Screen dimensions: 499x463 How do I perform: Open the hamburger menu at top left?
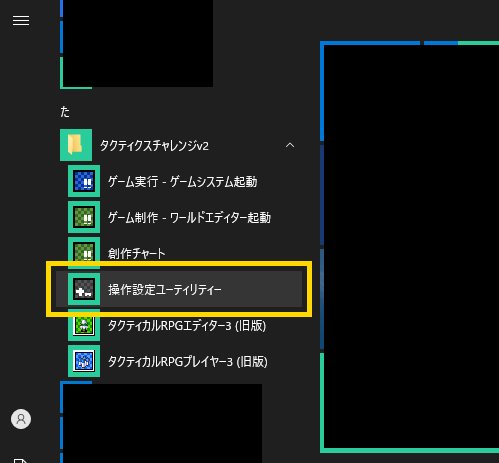click(21, 21)
